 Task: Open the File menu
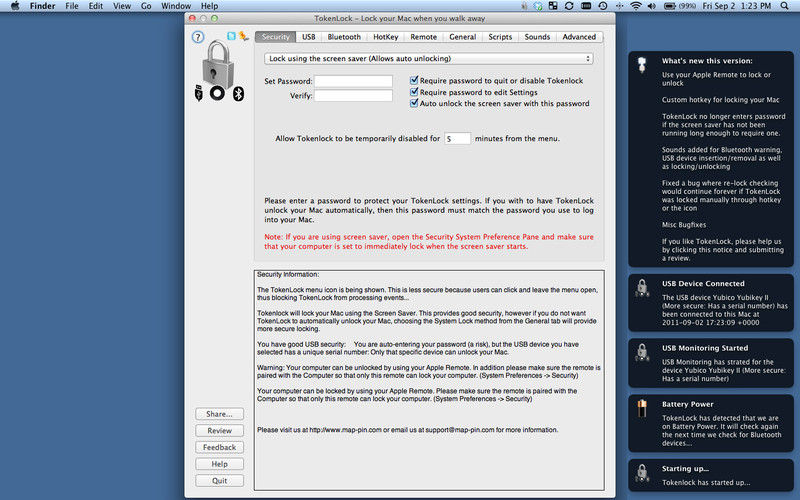(x=72, y=6)
